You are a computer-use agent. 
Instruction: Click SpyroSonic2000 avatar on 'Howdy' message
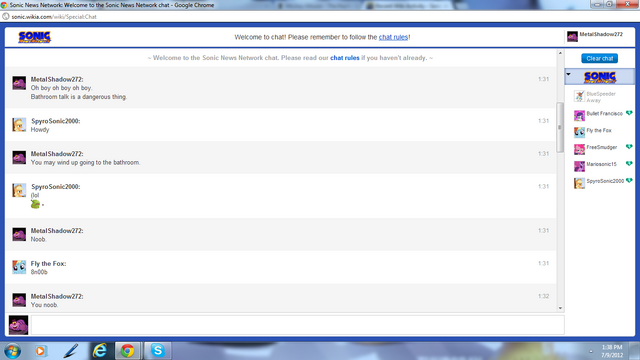[19, 124]
